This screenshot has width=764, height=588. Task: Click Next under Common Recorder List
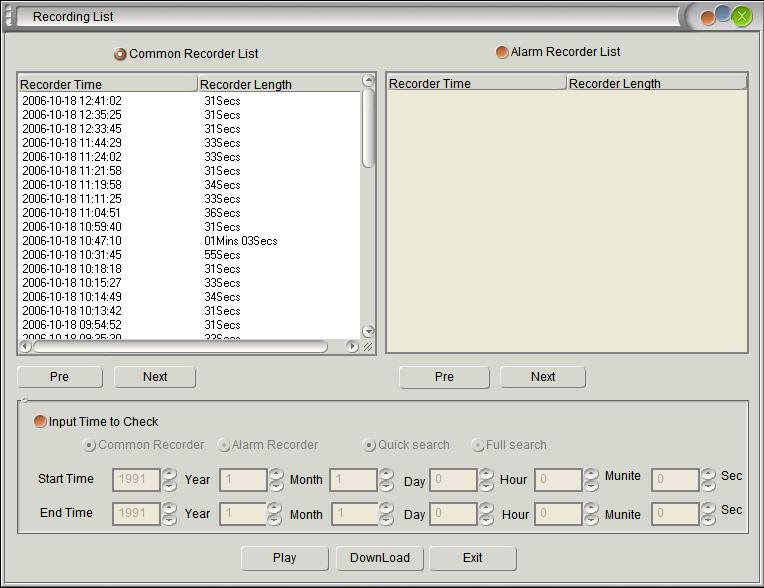(155, 377)
